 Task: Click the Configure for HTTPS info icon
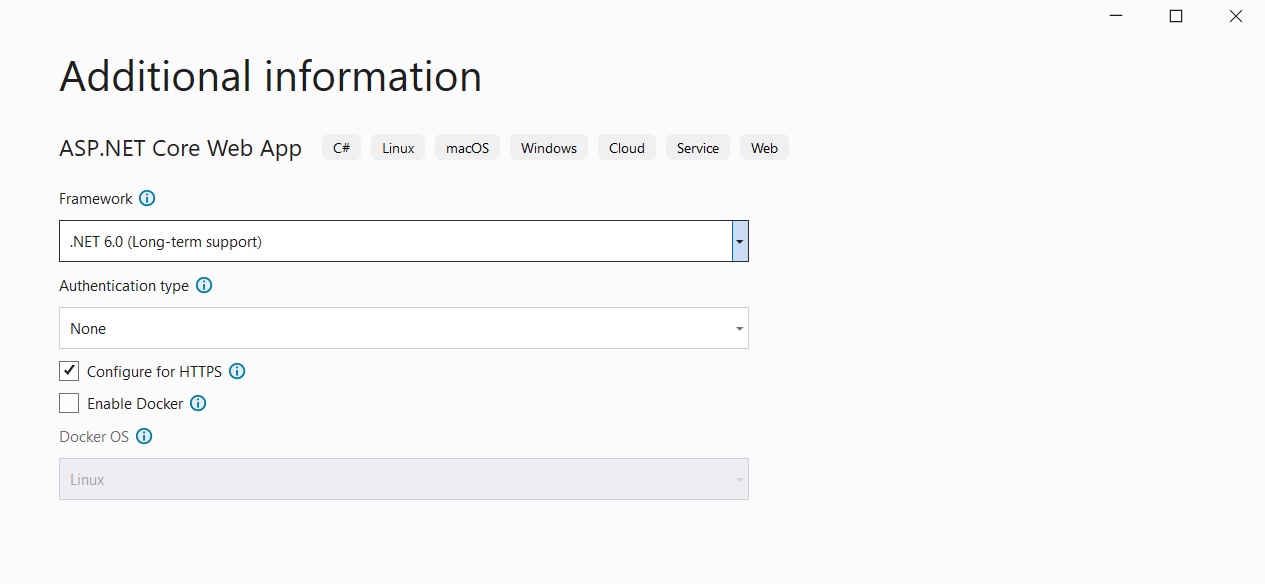237,371
